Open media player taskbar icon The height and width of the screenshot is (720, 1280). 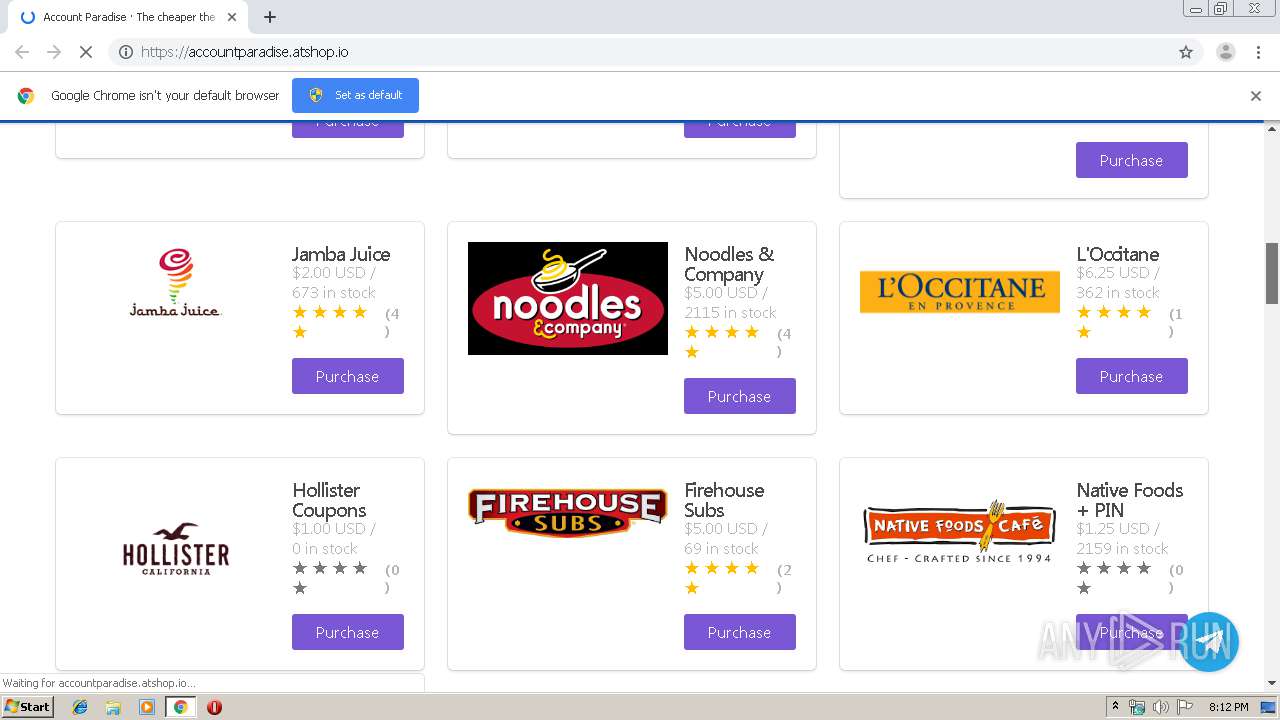pyautogui.click(x=147, y=707)
